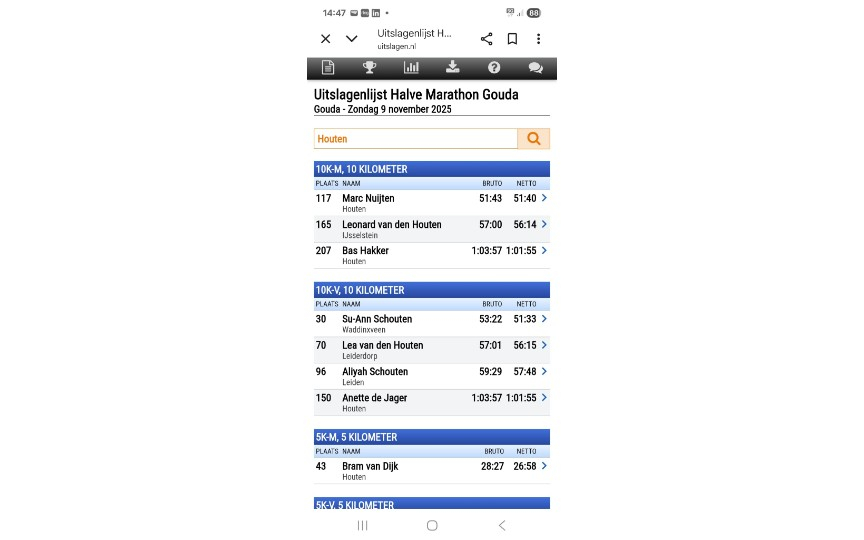Viewport: 864px width, 540px height.
Task: Click the orange search magnifier button
Action: coord(533,139)
